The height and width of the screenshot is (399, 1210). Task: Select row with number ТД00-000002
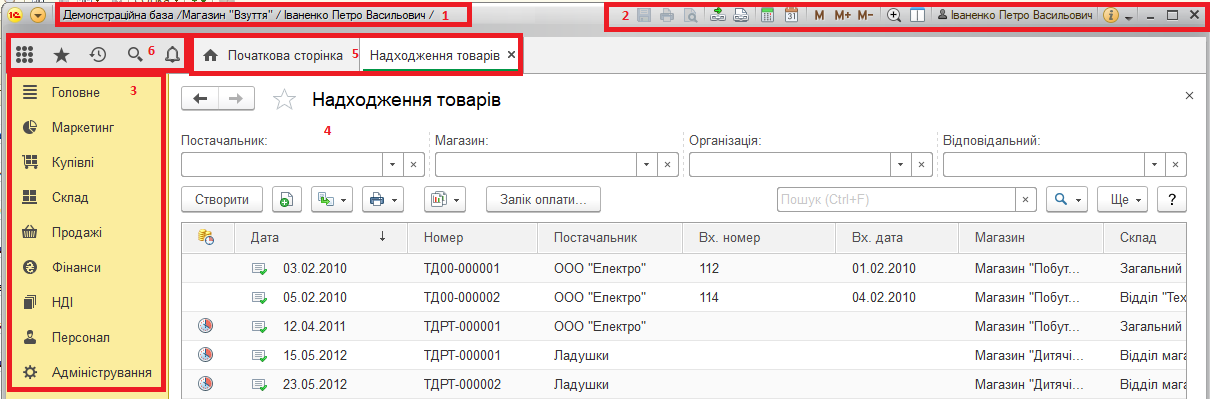point(683,297)
